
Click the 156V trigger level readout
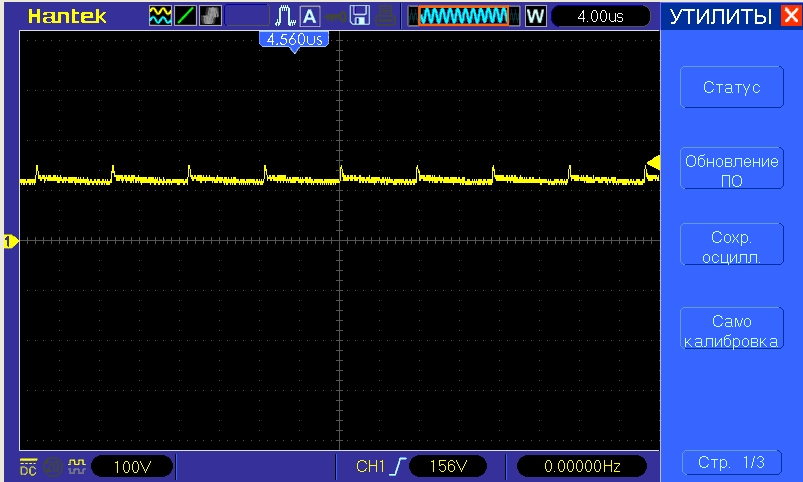pos(448,466)
